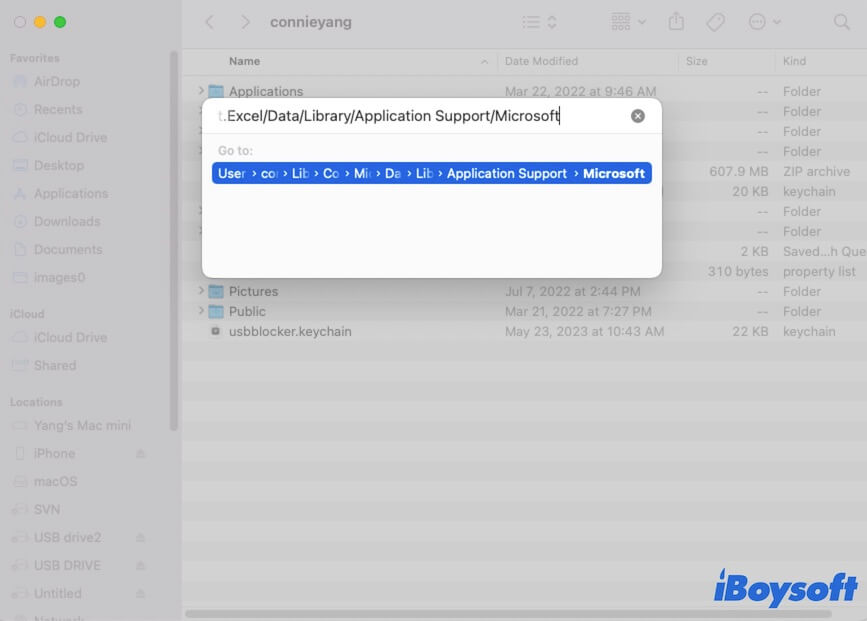Expand the Public folder
This screenshot has width=867, height=621.
click(201, 311)
